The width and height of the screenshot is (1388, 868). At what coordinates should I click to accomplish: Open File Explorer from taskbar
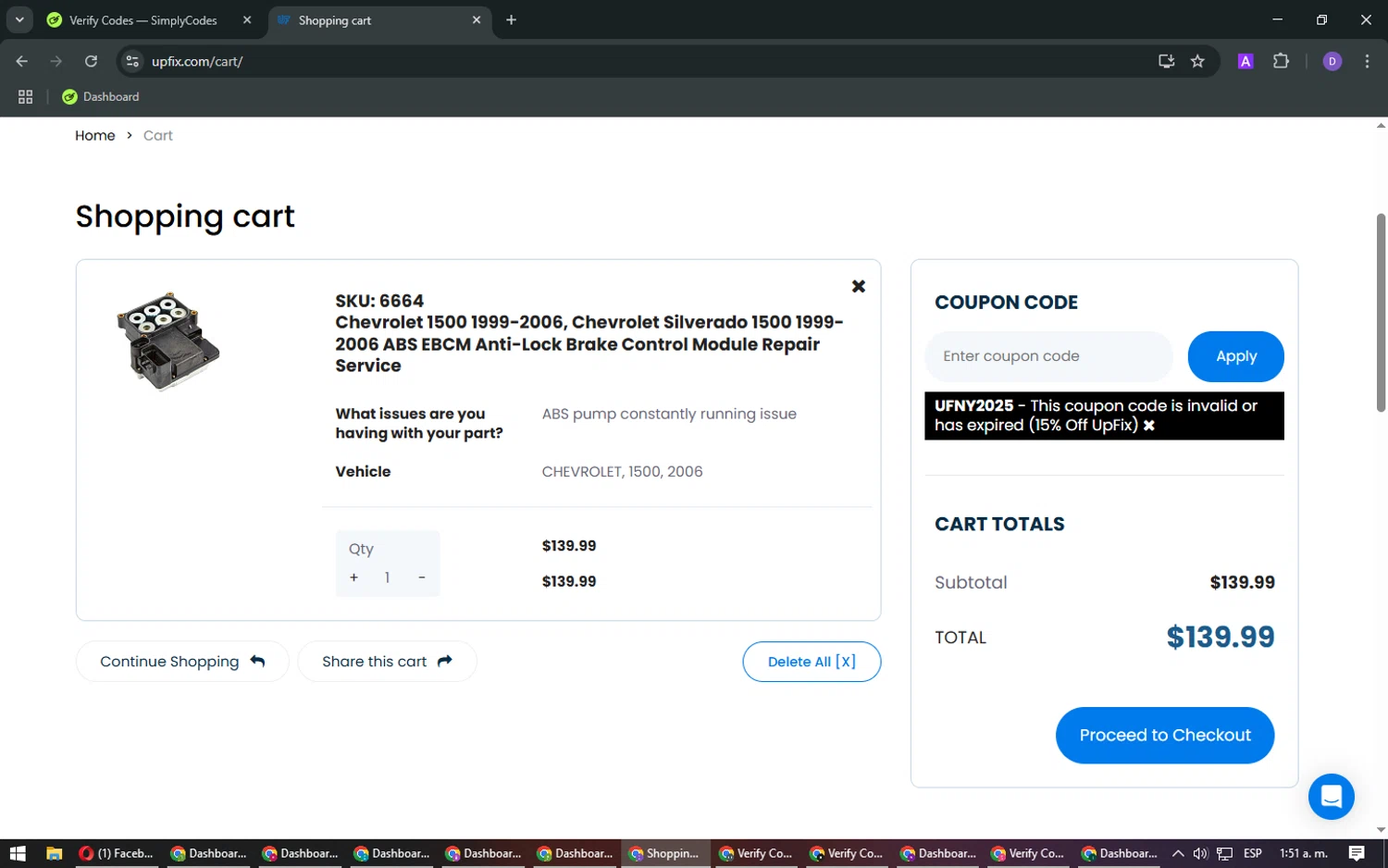54,853
